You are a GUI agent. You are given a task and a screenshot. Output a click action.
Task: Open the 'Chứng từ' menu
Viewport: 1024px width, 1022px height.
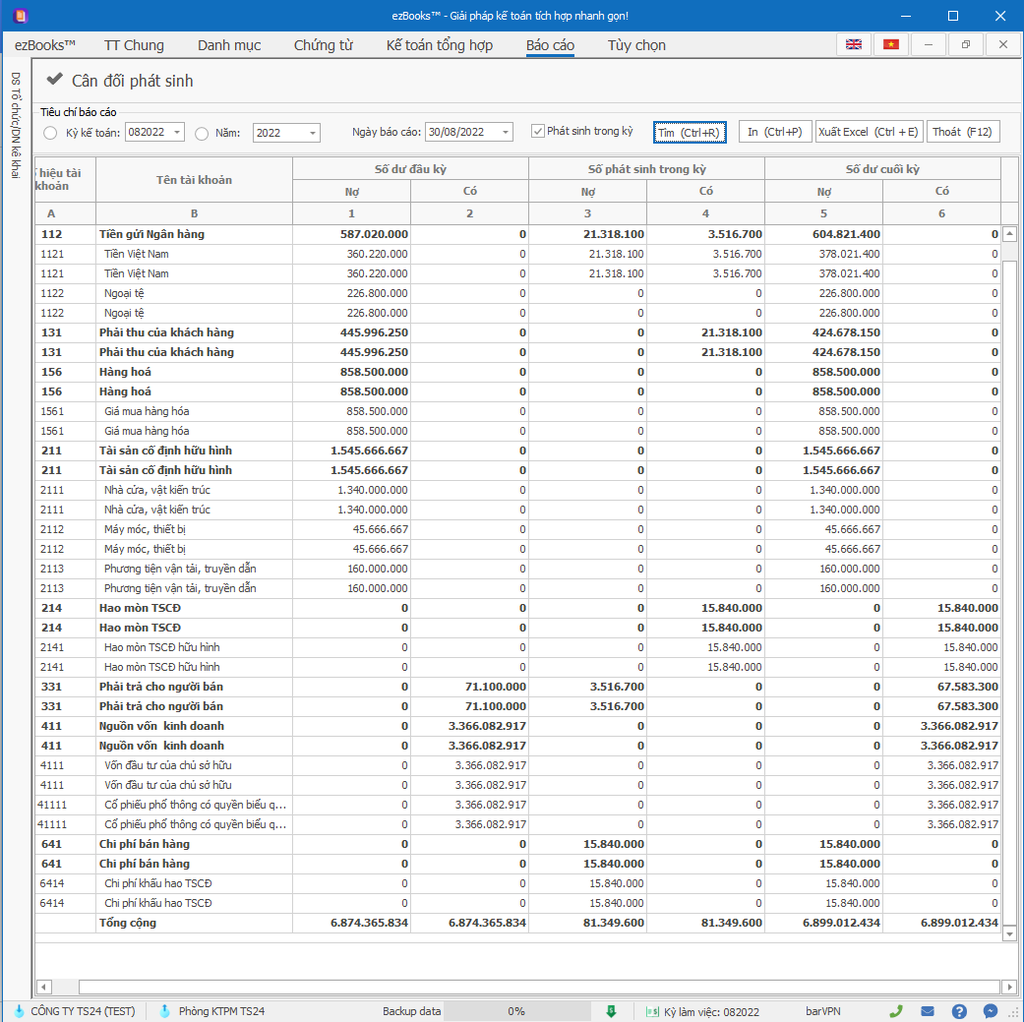(x=323, y=45)
